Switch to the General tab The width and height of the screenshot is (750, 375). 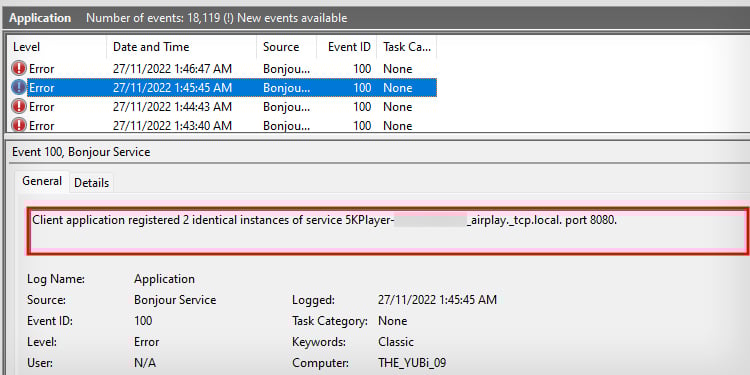pos(42,181)
